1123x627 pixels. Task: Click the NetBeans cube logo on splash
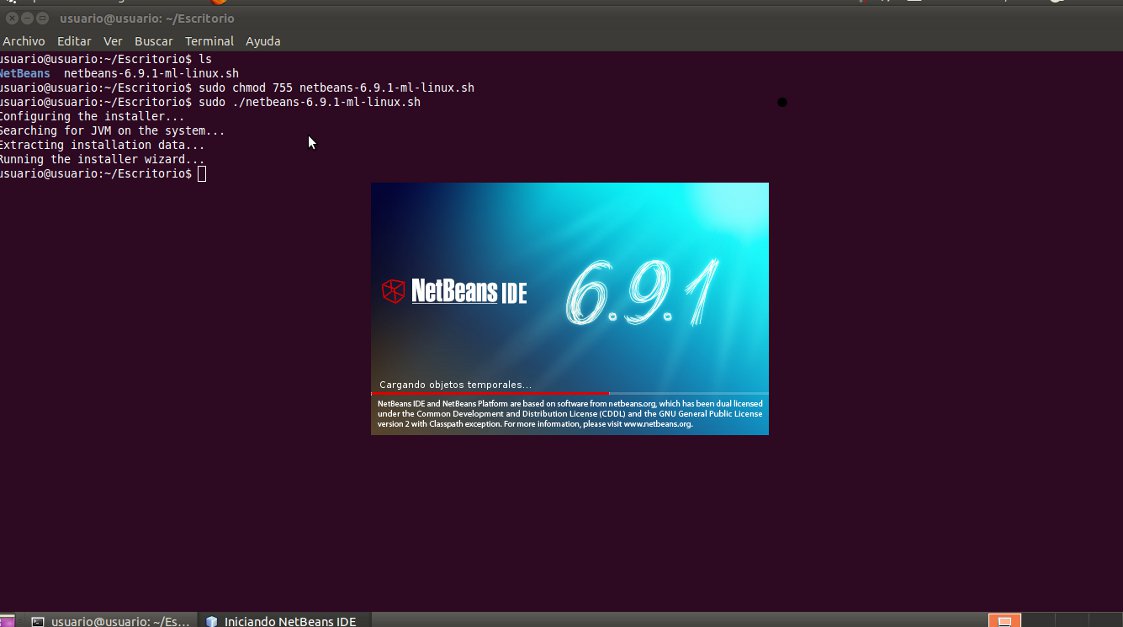click(393, 291)
